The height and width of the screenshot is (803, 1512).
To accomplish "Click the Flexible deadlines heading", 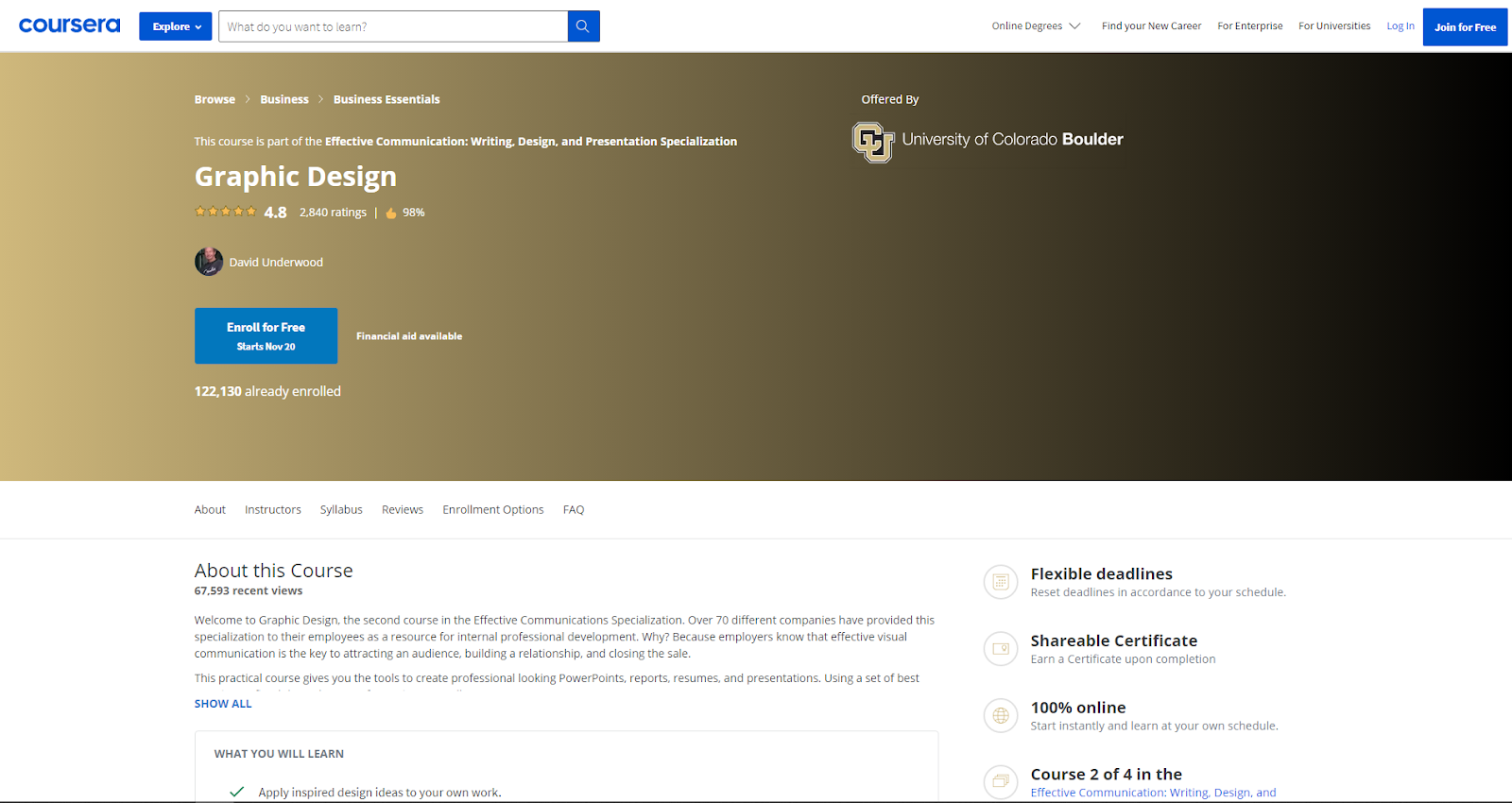I will [x=1102, y=574].
